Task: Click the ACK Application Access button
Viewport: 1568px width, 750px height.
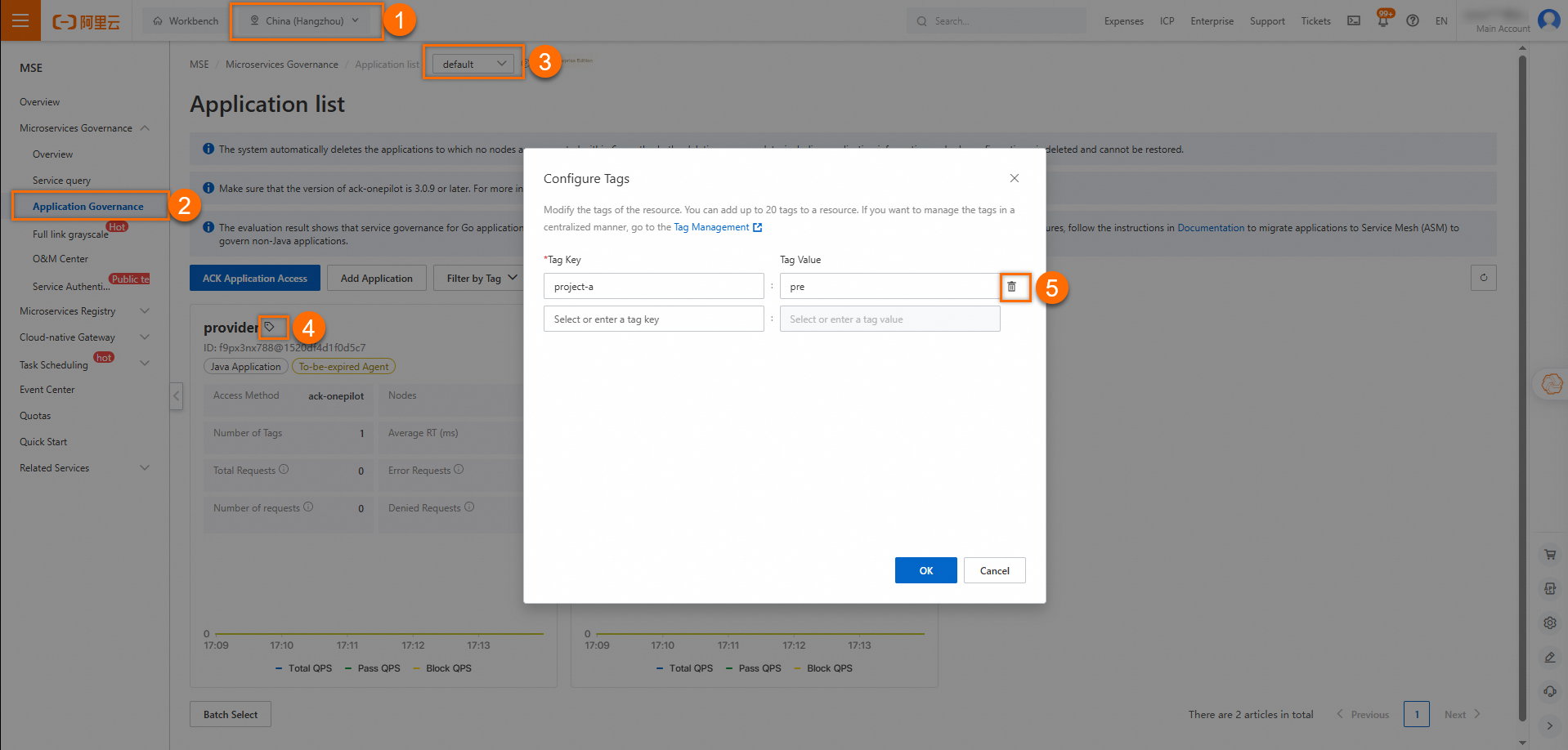Action: pos(255,278)
